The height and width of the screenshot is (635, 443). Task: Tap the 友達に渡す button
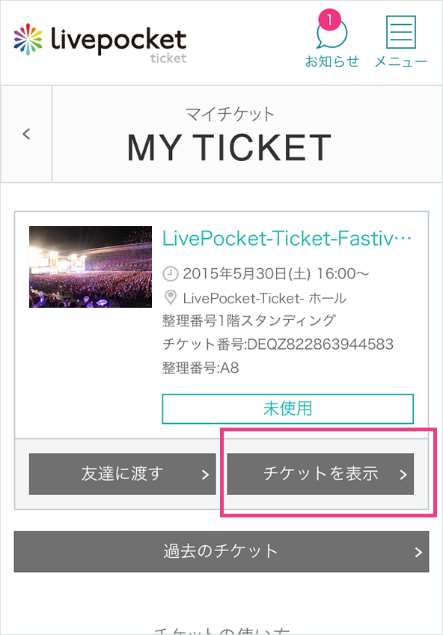(x=122, y=474)
